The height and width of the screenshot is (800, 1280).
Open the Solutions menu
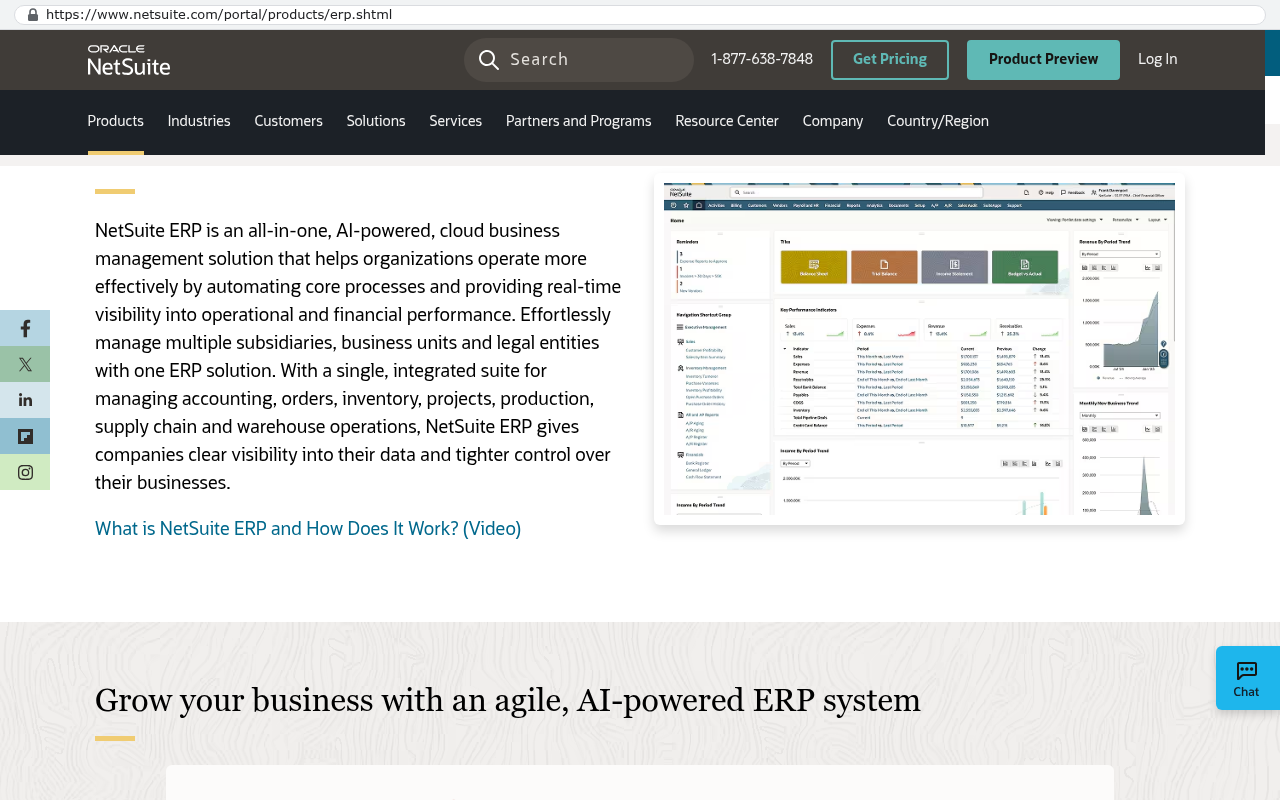click(376, 121)
